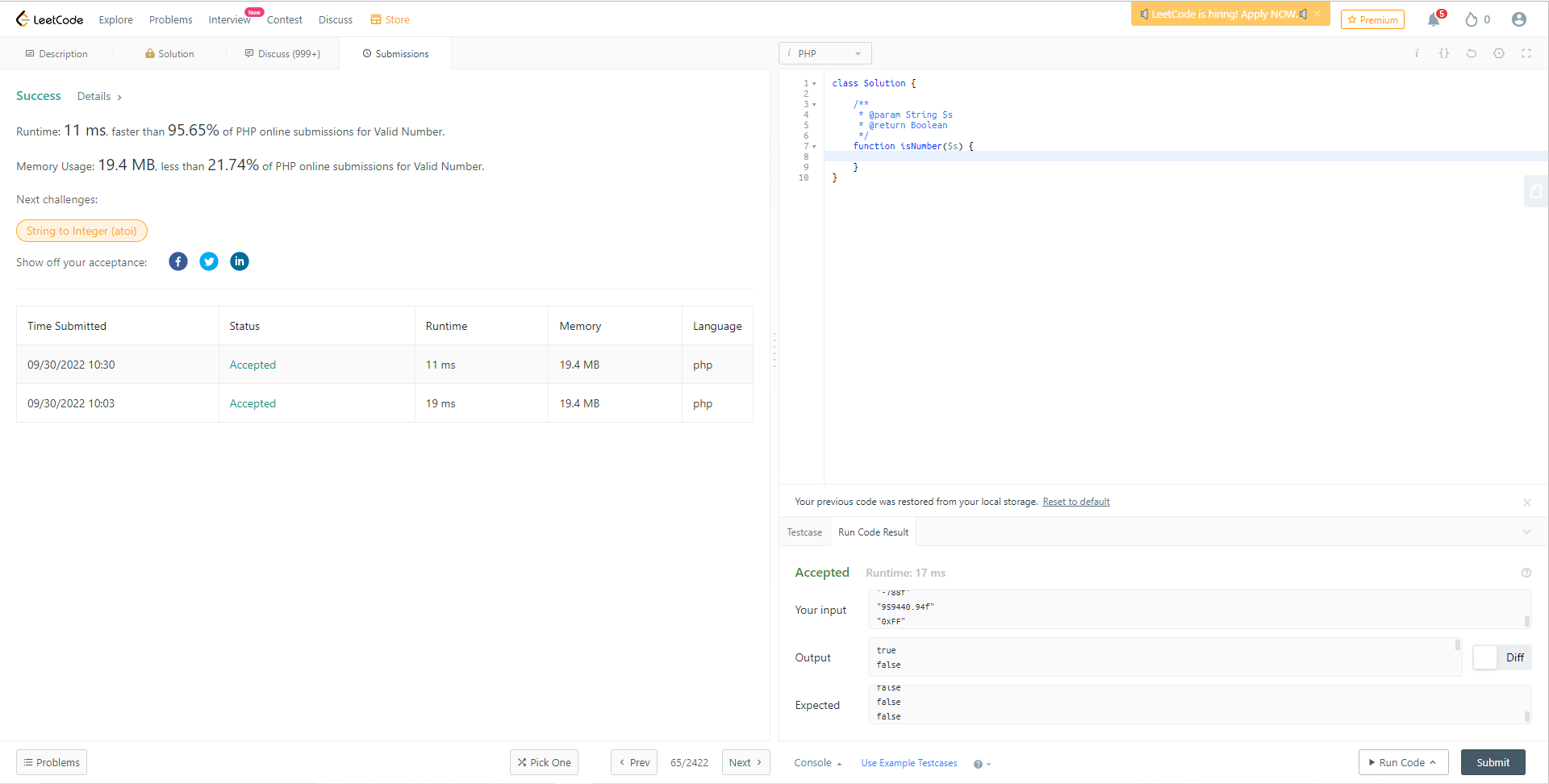The width and height of the screenshot is (1549, 784).
Task: Switch to the Solution tab
Action: pyautogui.click(x=169, y=53)
